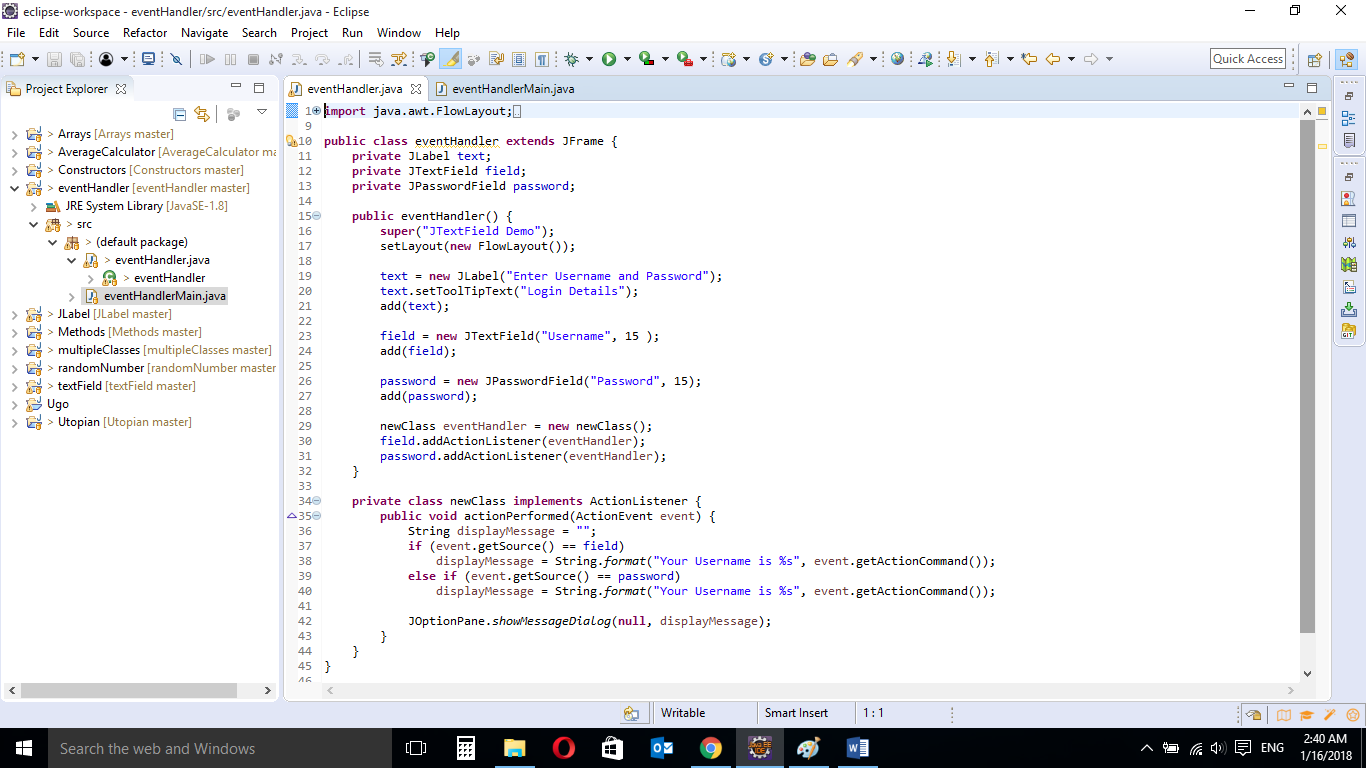The image size is (1366, 768).
Task: Open the internal web browser globe icon
Action: tap(897, 59)
